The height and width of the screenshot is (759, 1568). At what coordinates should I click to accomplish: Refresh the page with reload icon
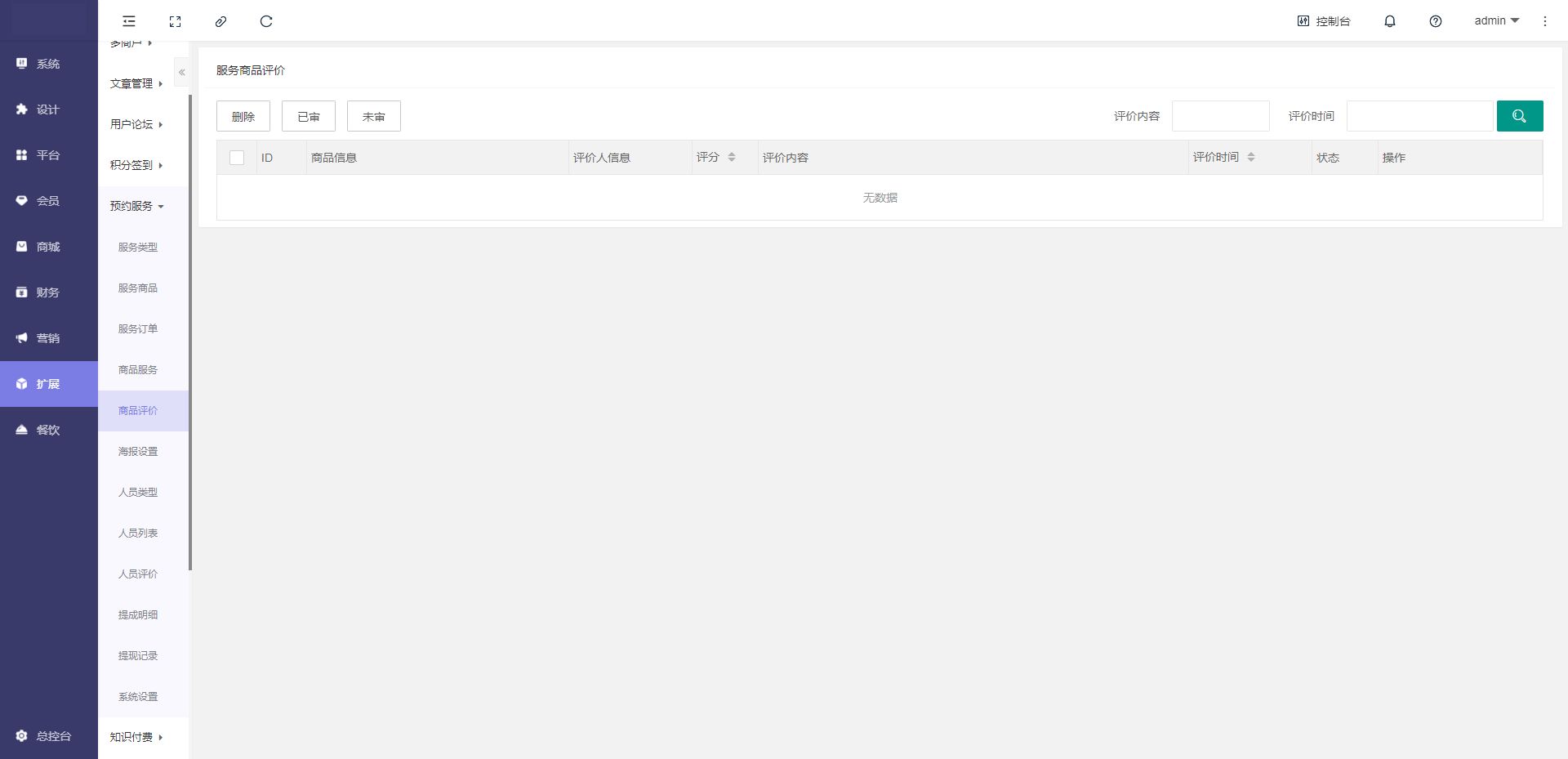266,21
